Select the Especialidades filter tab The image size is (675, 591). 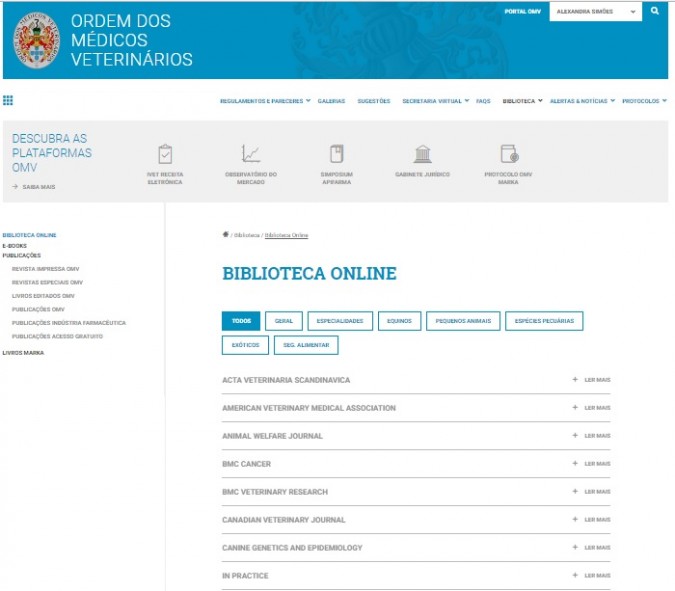pos(340,321)
